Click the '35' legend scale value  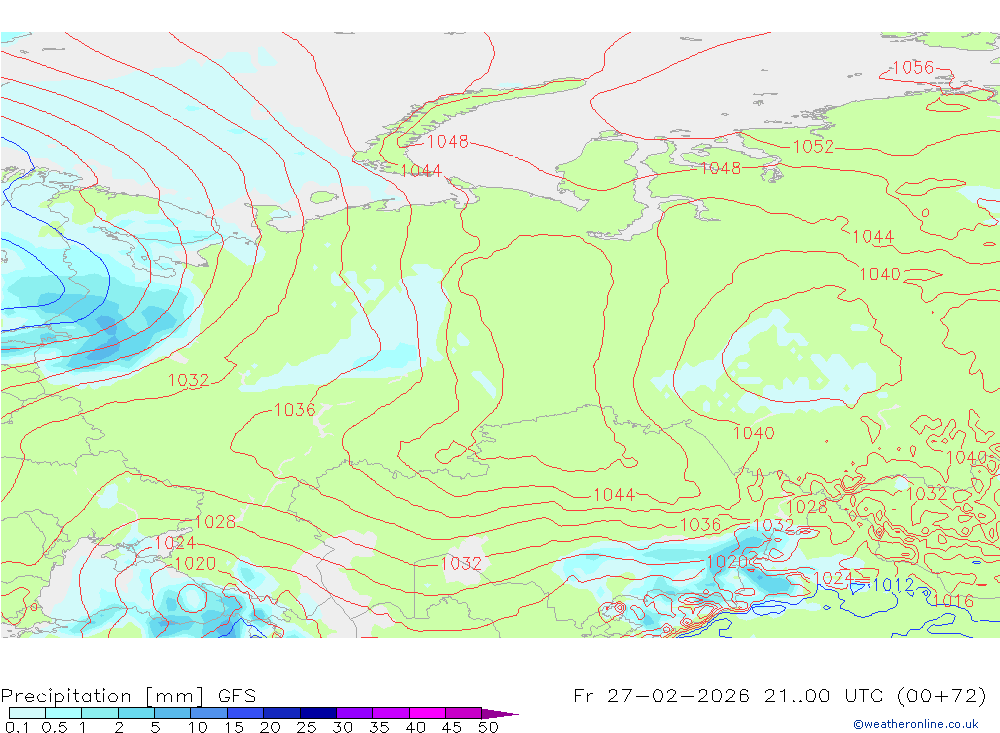379,727
